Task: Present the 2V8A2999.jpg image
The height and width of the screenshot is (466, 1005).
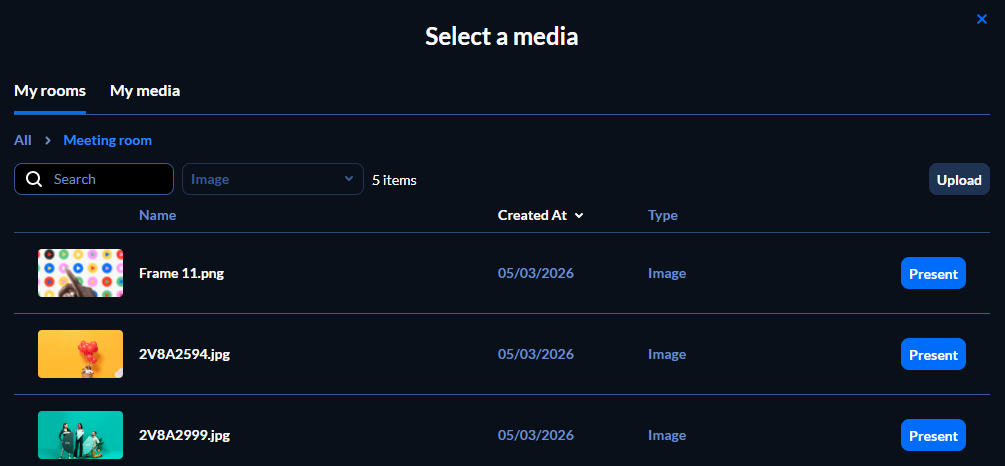Action: (932, 435)
